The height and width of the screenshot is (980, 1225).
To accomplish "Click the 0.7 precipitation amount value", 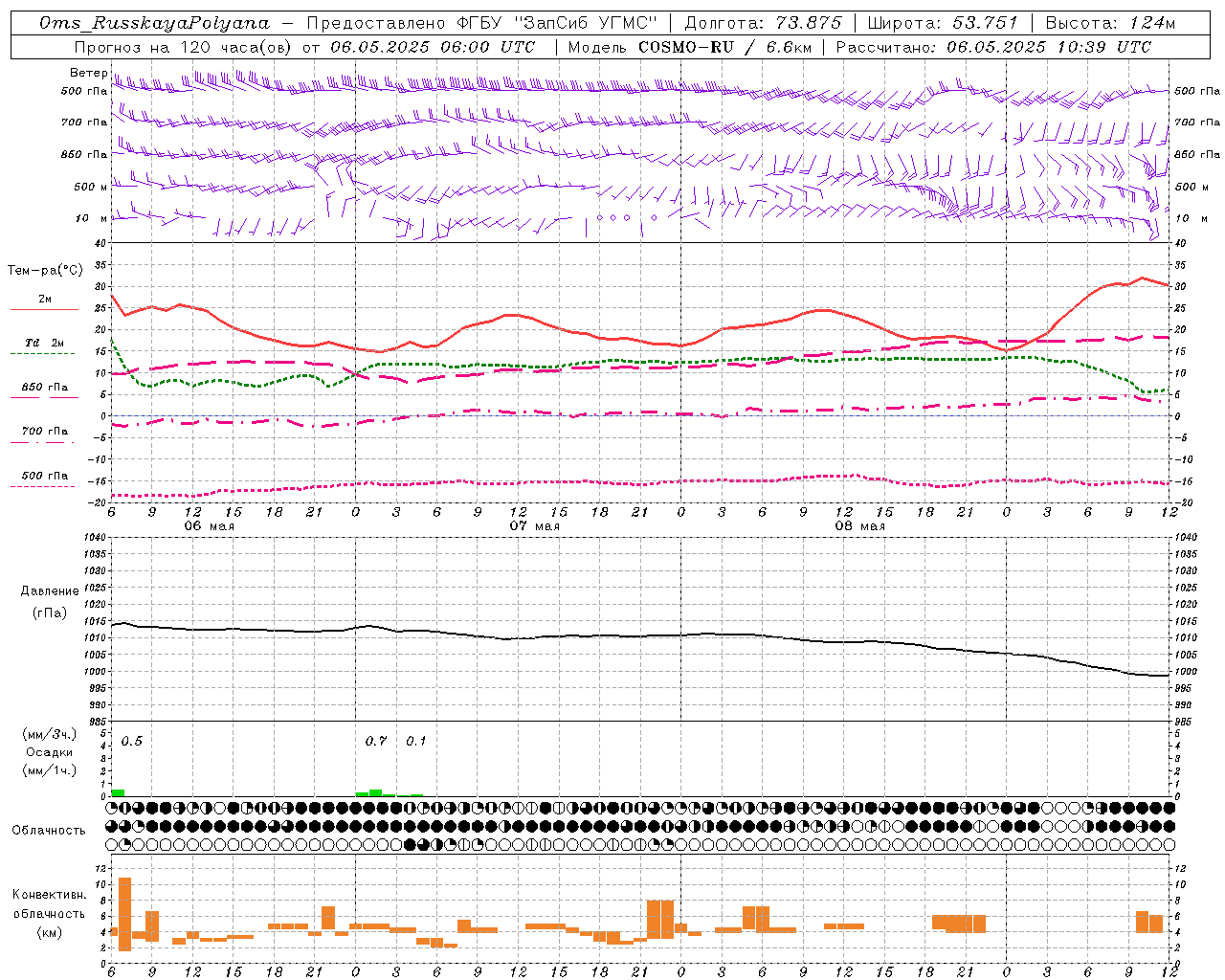I will click(x=376, y=741).
